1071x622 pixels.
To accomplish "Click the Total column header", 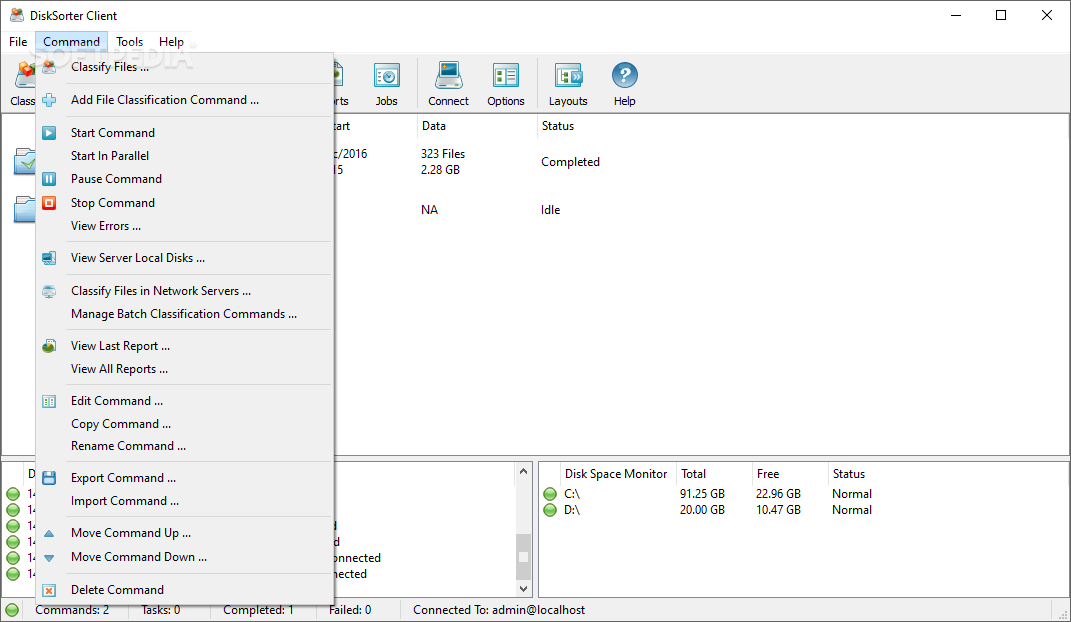I will point(693,474).
